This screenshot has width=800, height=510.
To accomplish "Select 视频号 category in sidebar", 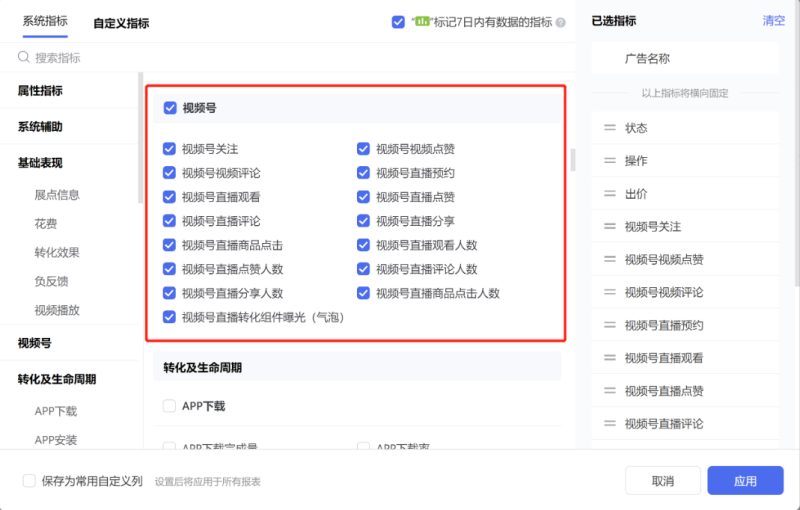I will [35, 343].
